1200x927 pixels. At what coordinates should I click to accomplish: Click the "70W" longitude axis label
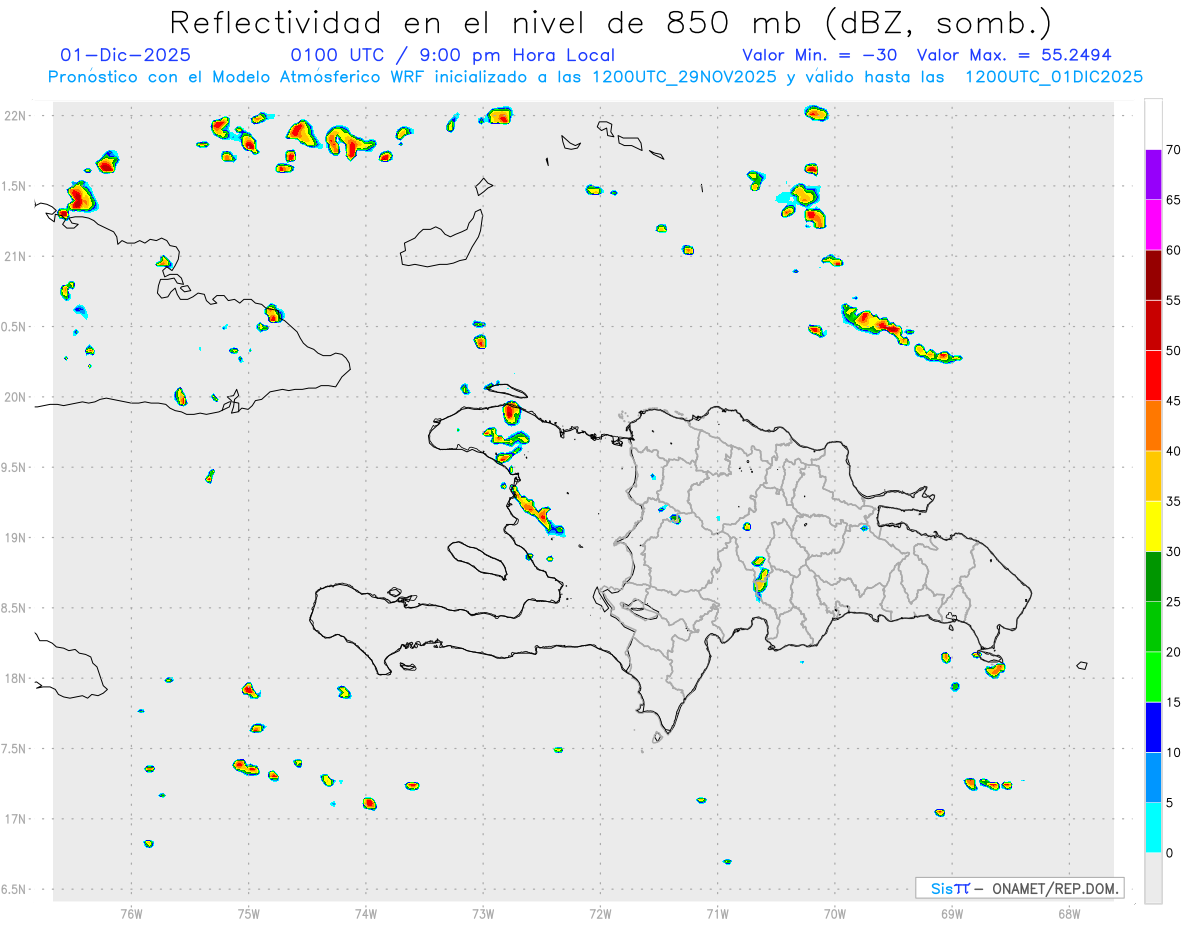click(835, 913)
